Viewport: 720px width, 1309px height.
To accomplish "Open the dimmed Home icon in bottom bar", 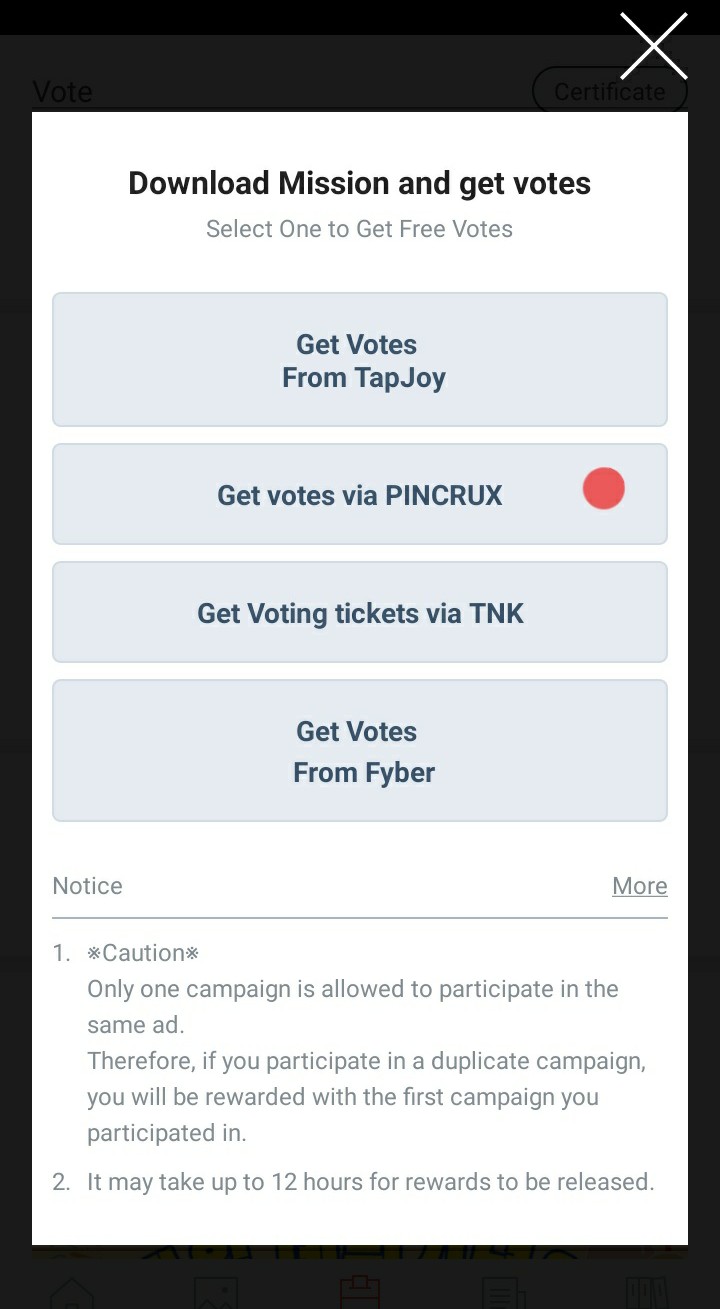I will click(x=71, y=1292).
